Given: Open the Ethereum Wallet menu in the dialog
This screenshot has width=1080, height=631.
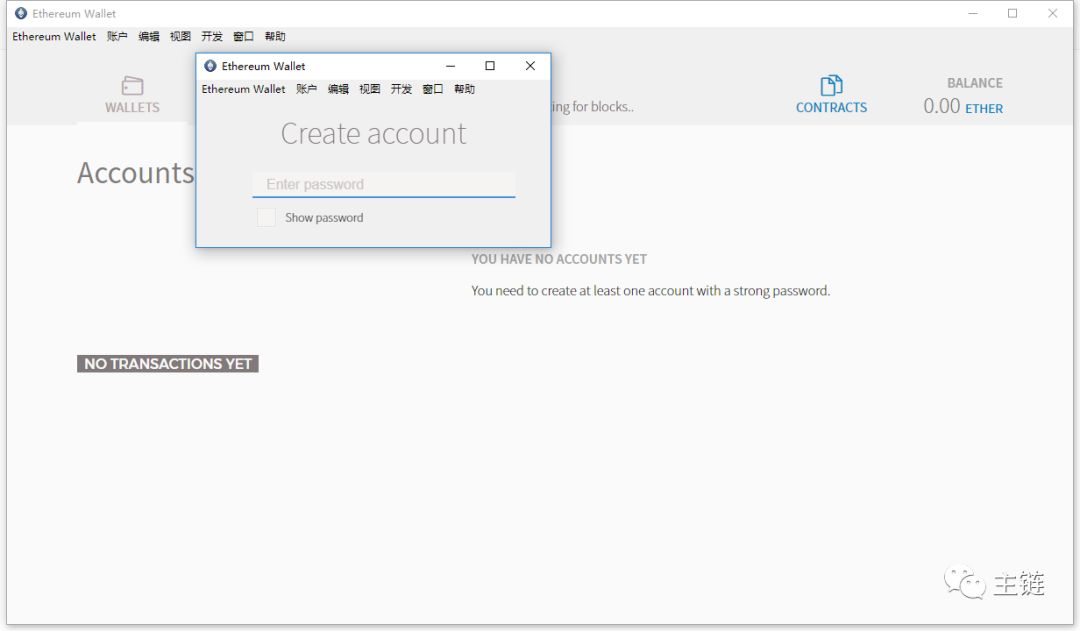Looking at the screenshot, I should point(243,89).
